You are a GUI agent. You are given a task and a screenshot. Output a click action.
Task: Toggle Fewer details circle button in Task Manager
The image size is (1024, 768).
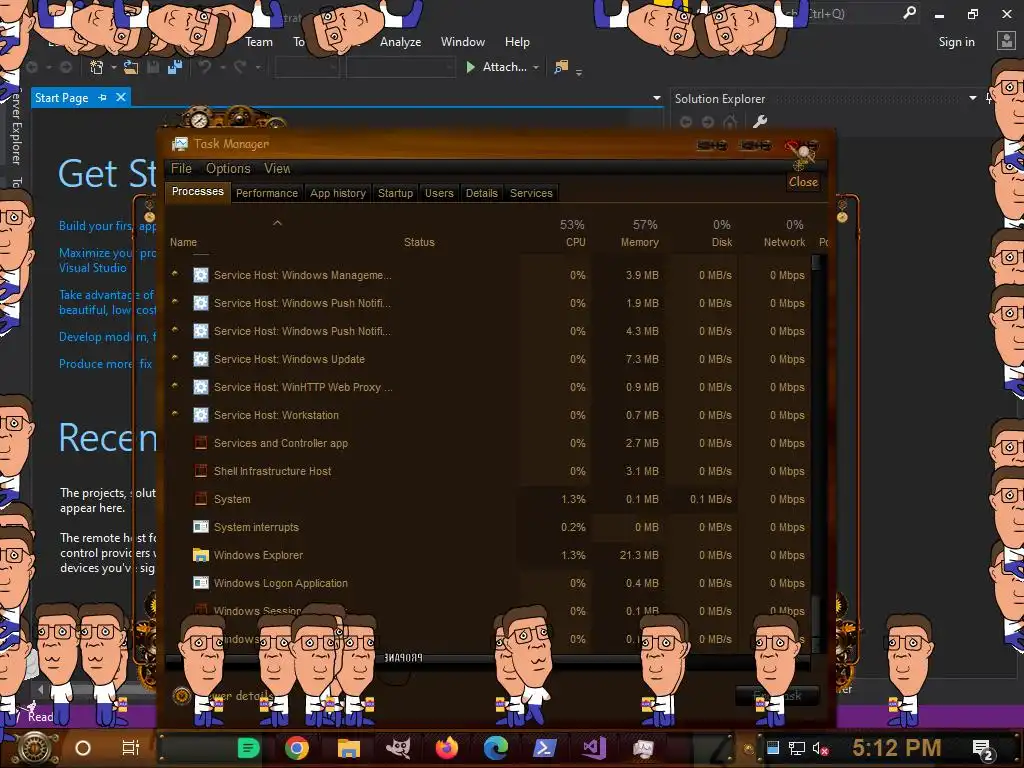coord(182,696)
